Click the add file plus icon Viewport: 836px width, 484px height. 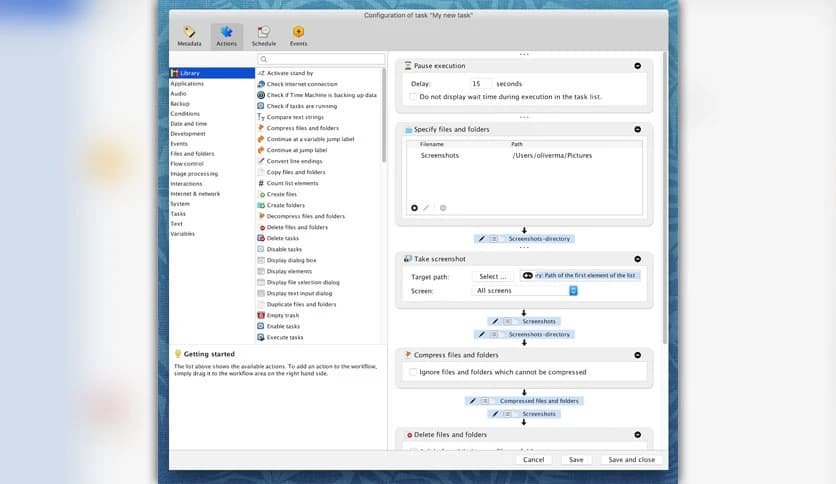[x=414, y=208]
